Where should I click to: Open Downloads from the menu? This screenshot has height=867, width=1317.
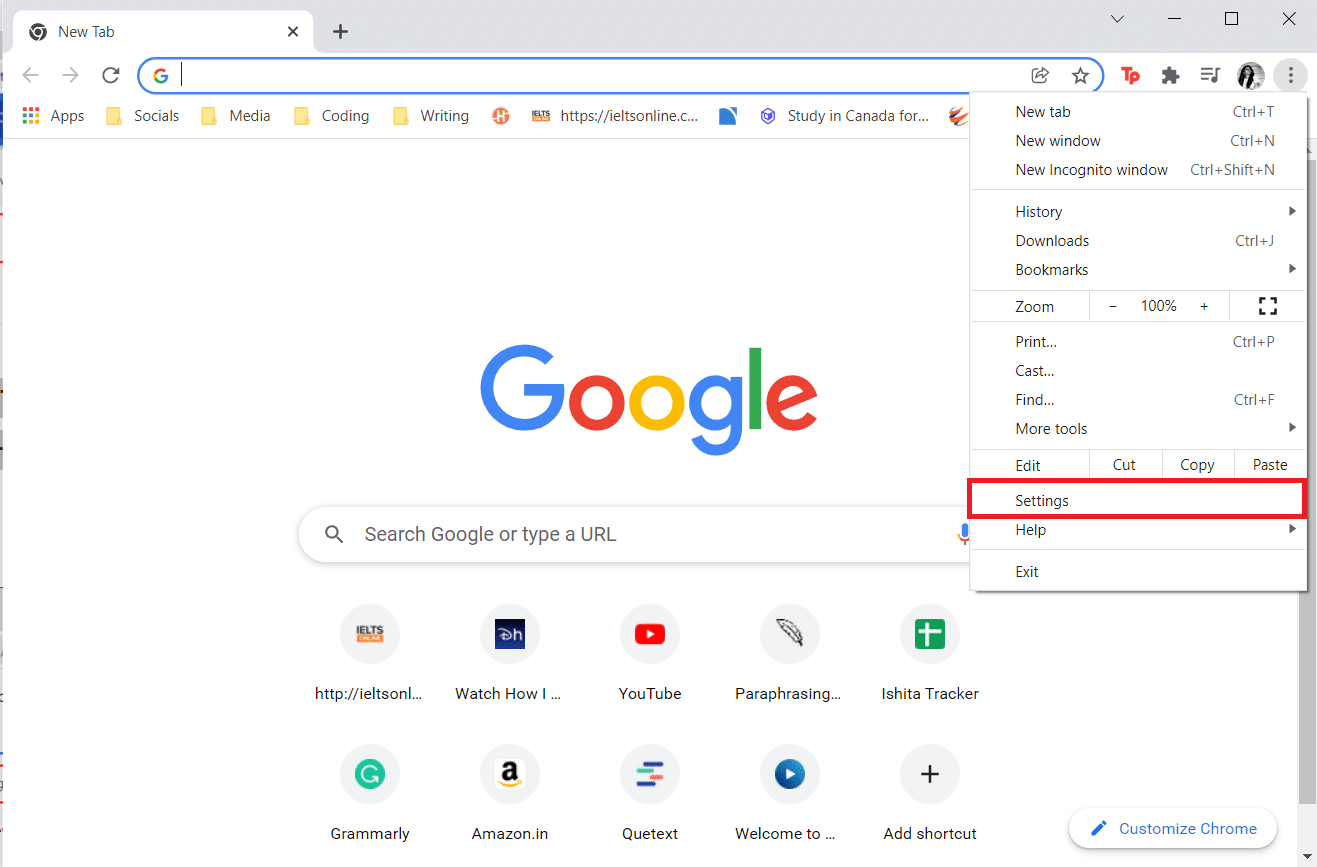click(1138, 241)
